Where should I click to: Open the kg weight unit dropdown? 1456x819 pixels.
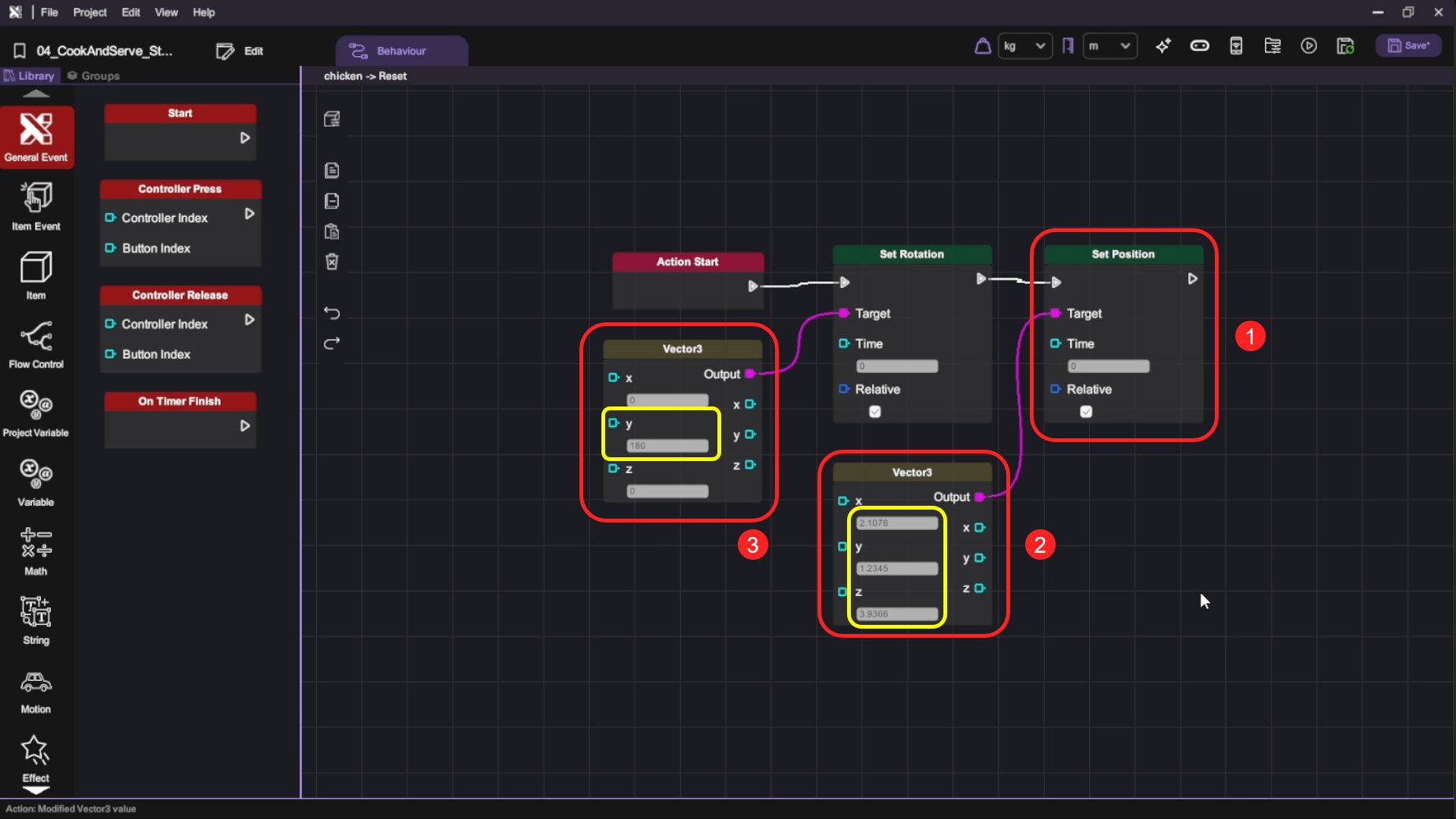[1025, 46]
